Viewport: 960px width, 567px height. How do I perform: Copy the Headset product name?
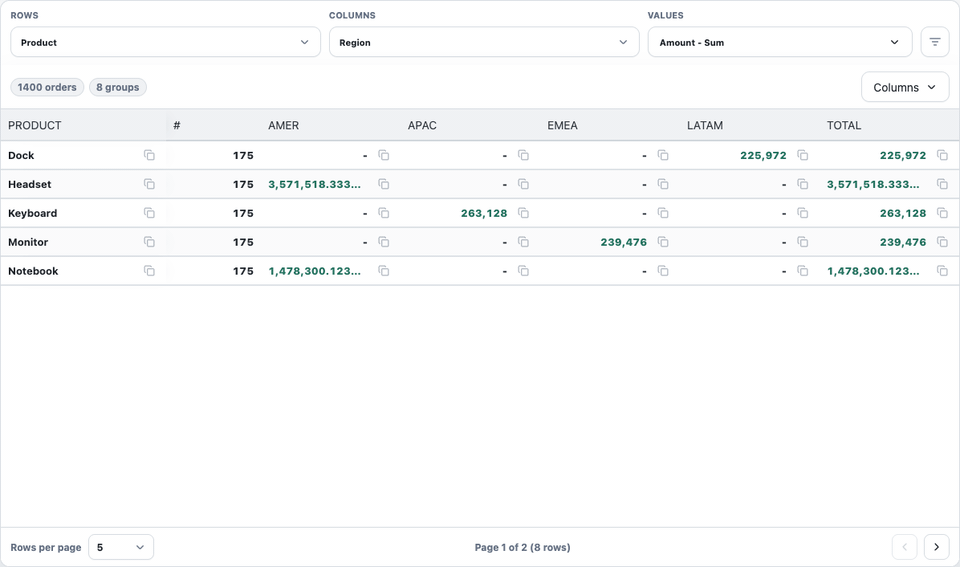149,184
